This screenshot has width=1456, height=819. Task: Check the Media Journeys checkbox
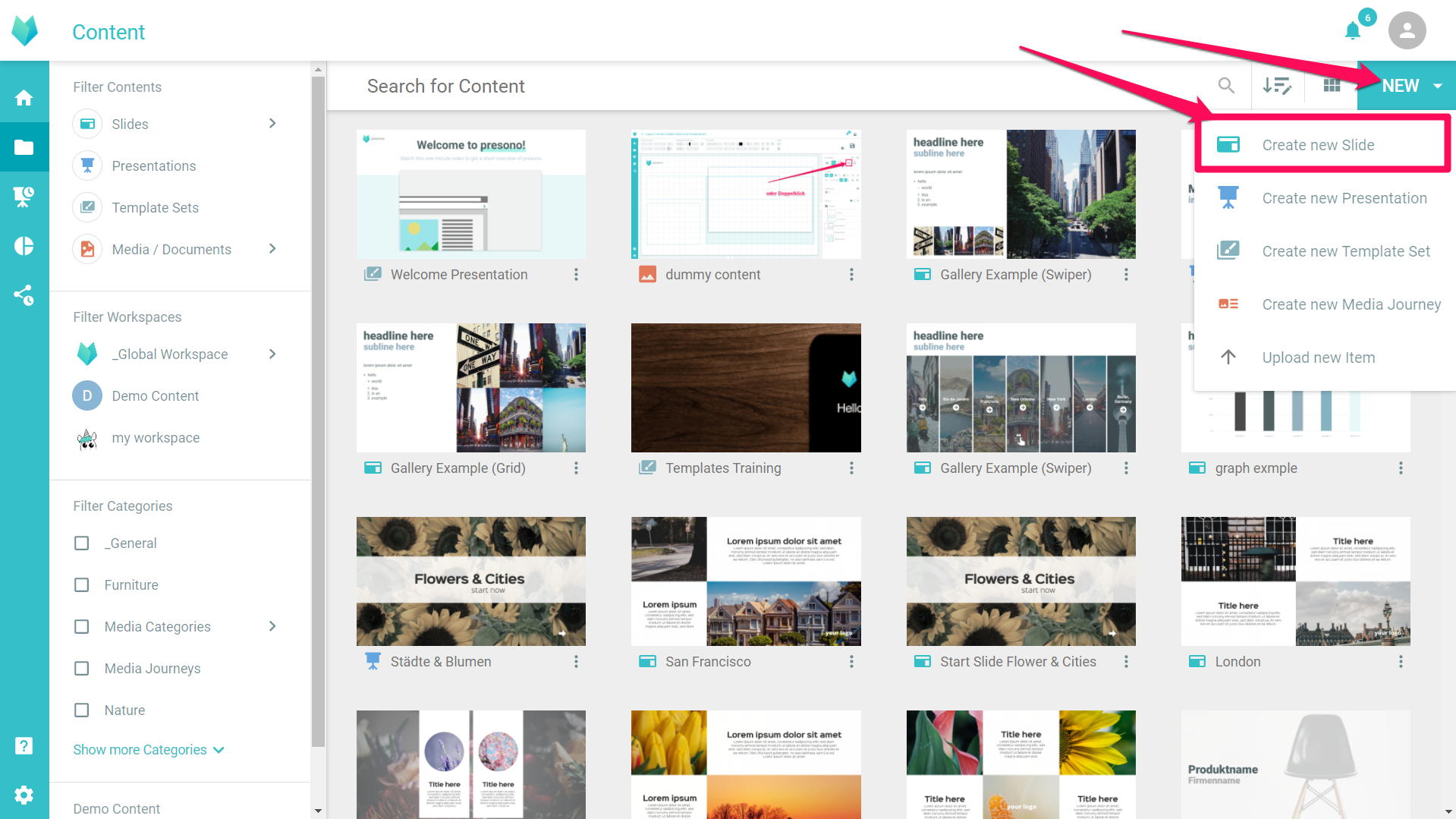82,669
